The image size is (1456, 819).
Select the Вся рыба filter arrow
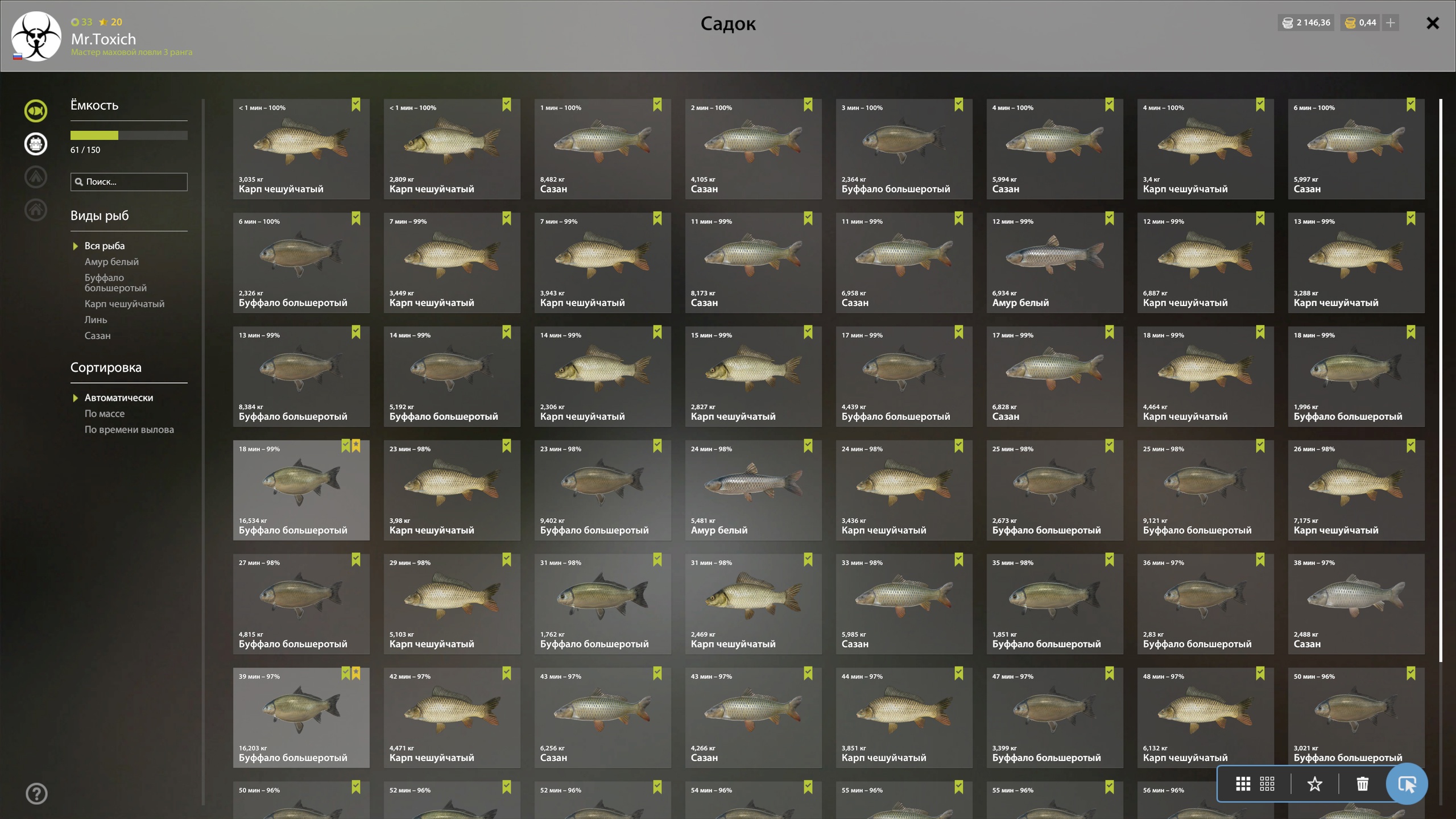[75, 246]
